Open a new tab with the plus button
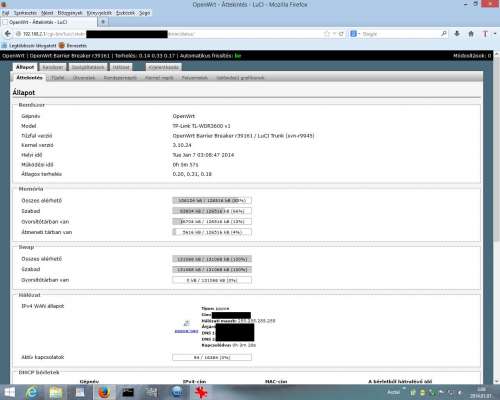 pyautogui.click(x=103, y=22)
